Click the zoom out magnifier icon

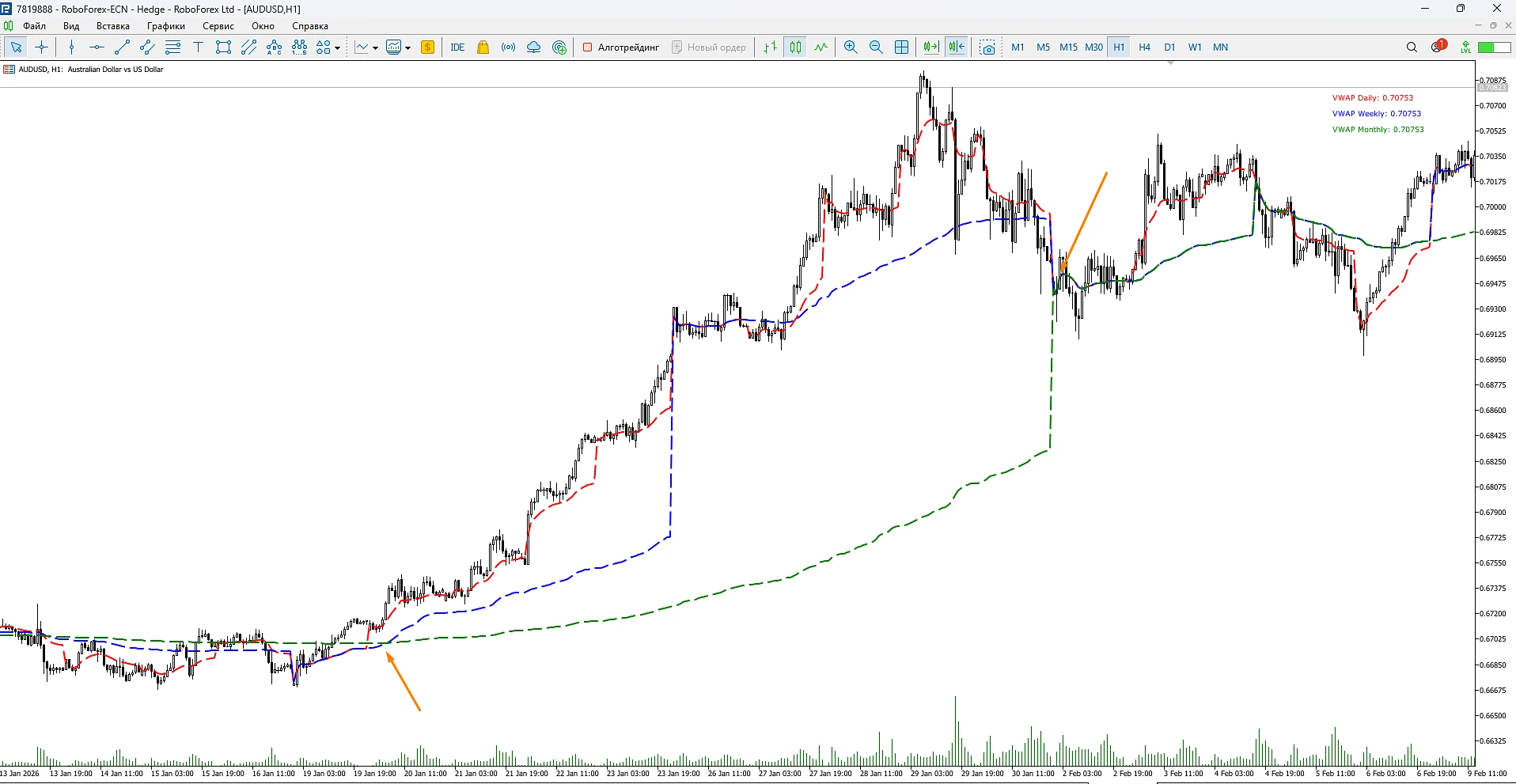coord(876,47)
